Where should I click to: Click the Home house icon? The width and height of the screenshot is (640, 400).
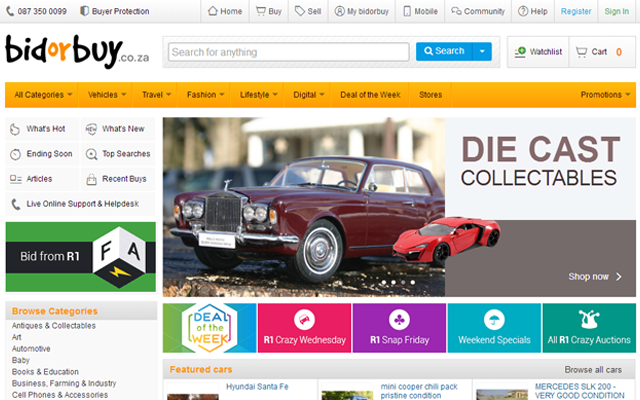(x=212, y=11)
